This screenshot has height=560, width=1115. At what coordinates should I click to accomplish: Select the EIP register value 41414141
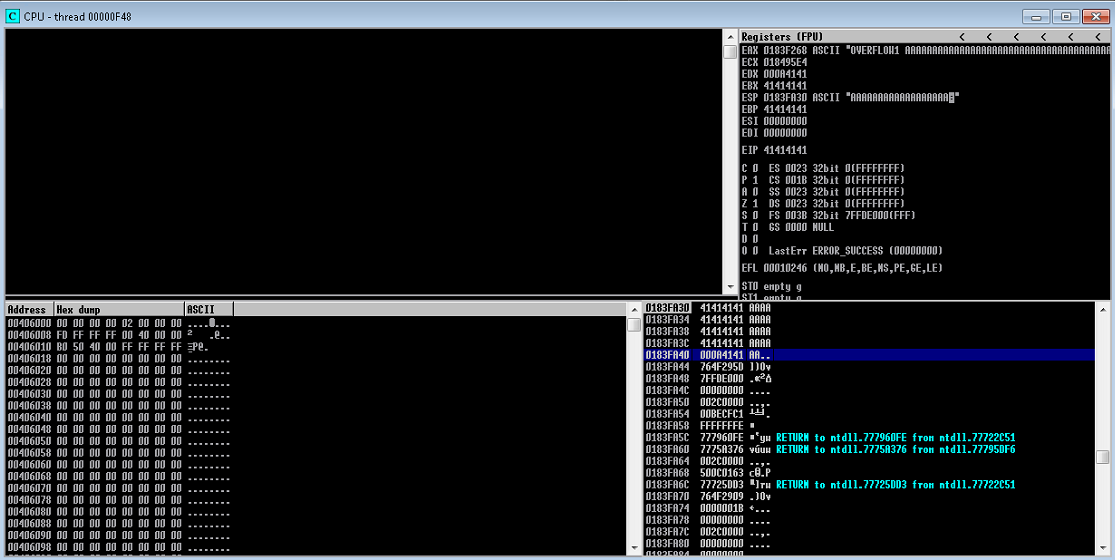click(x=785, y=150)
